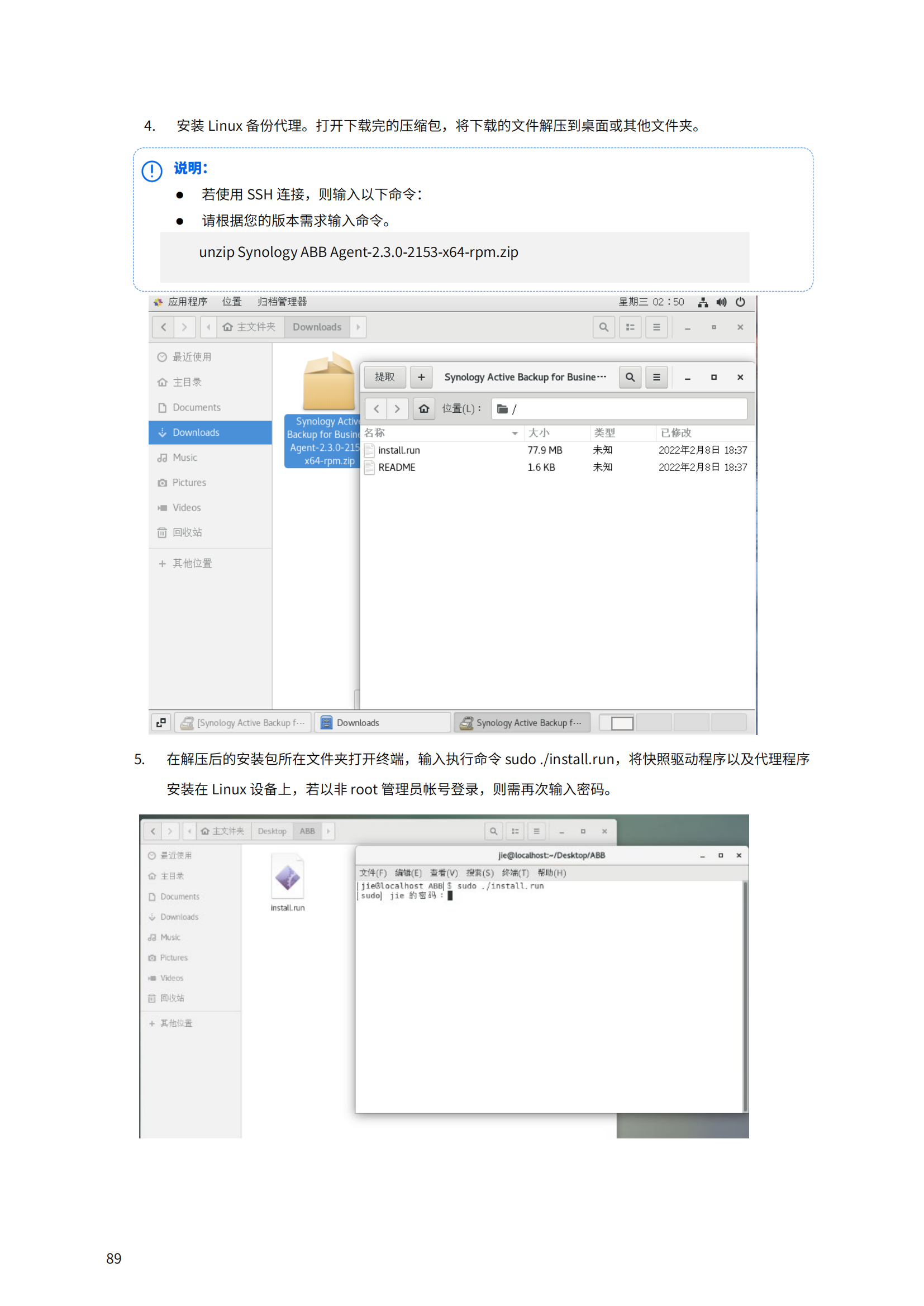Toggle the view mode icon in Downloads file manager
The height and width of the screenshot is (1306, 924).
coord(630,327)
